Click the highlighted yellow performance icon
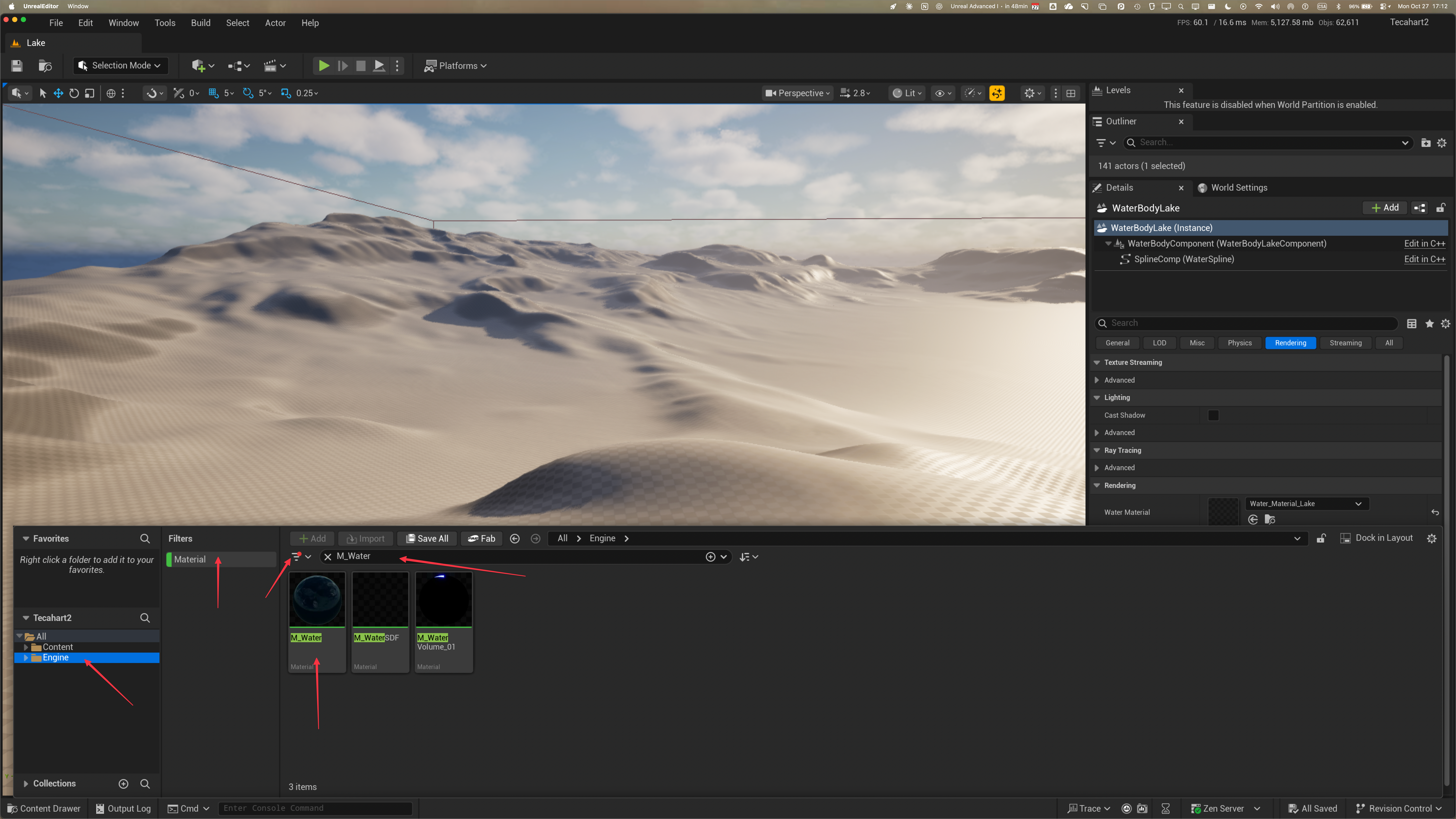Viewport: 1456px width, 819px height. pyautogui.click(x=997, y=93)
